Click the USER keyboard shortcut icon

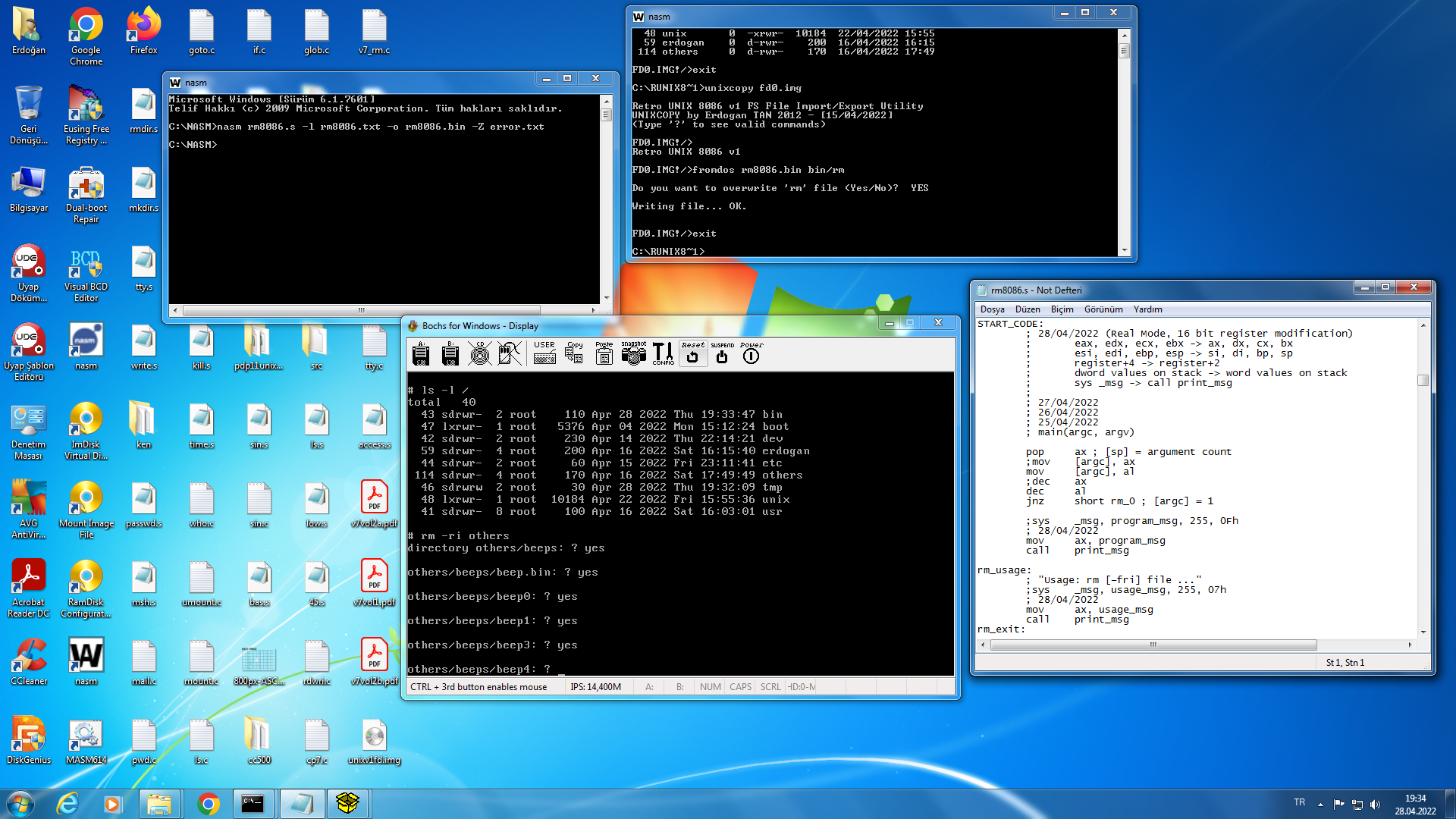click(544, 353)
